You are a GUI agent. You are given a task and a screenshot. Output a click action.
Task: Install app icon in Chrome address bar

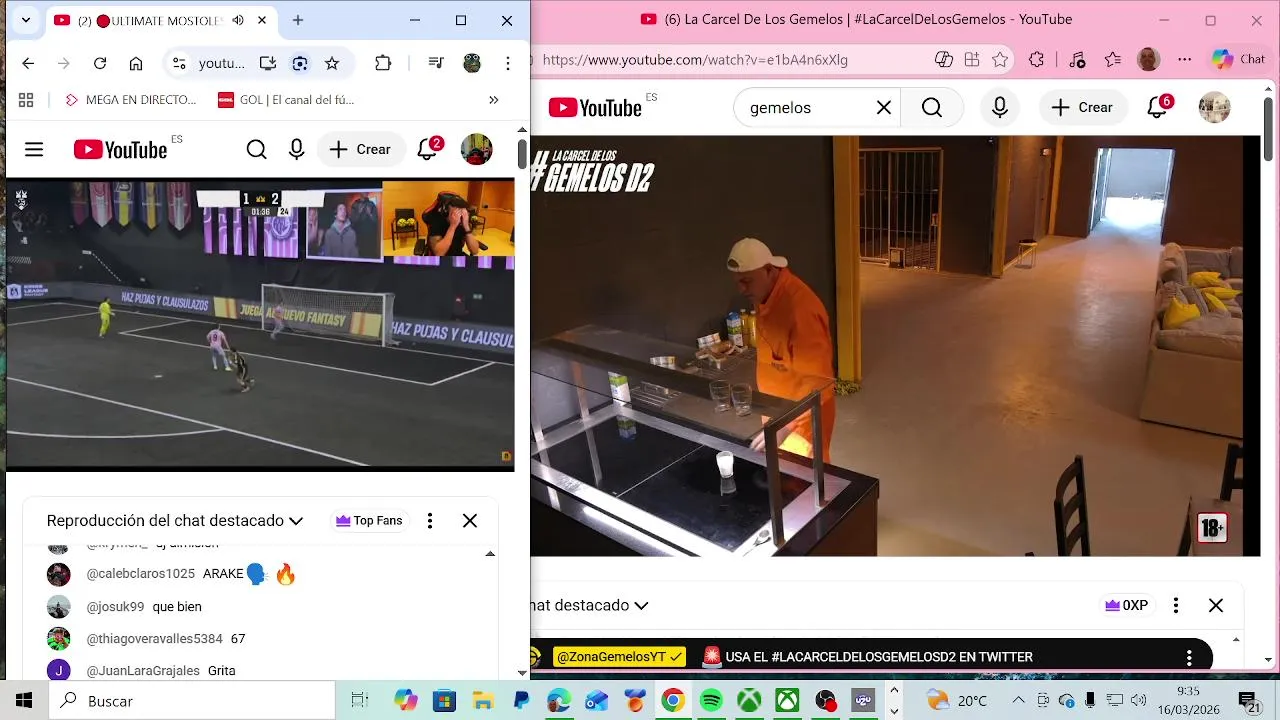267,63
